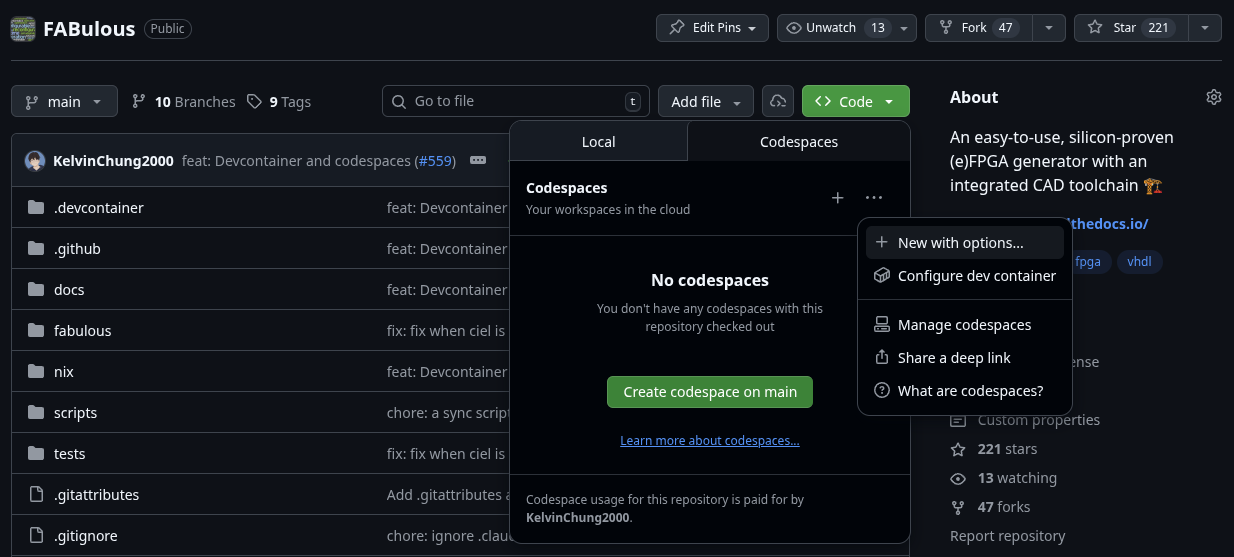Select the Codespaces tab
This screenshot has width=1234, height=557.
click(799, 142)
